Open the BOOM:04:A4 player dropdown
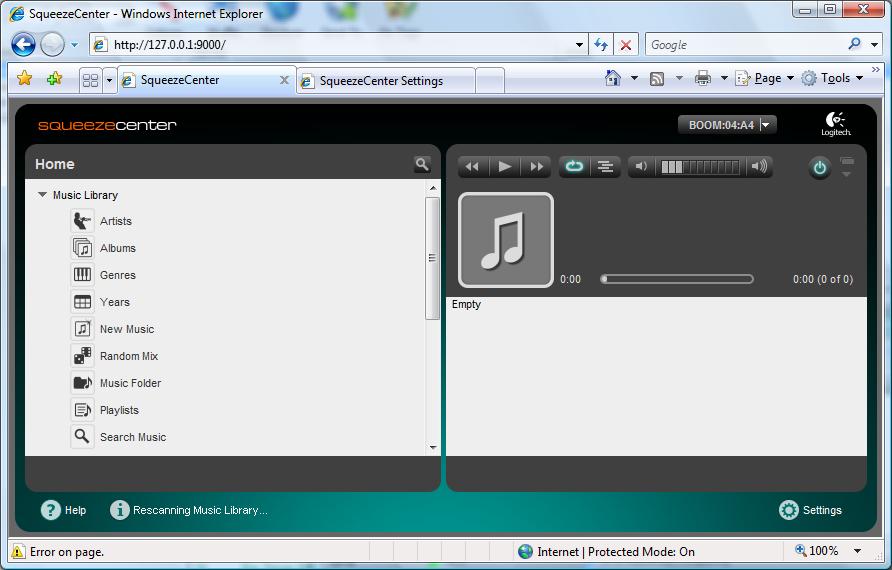Screen dimensions: 892x570 point(766,125)
